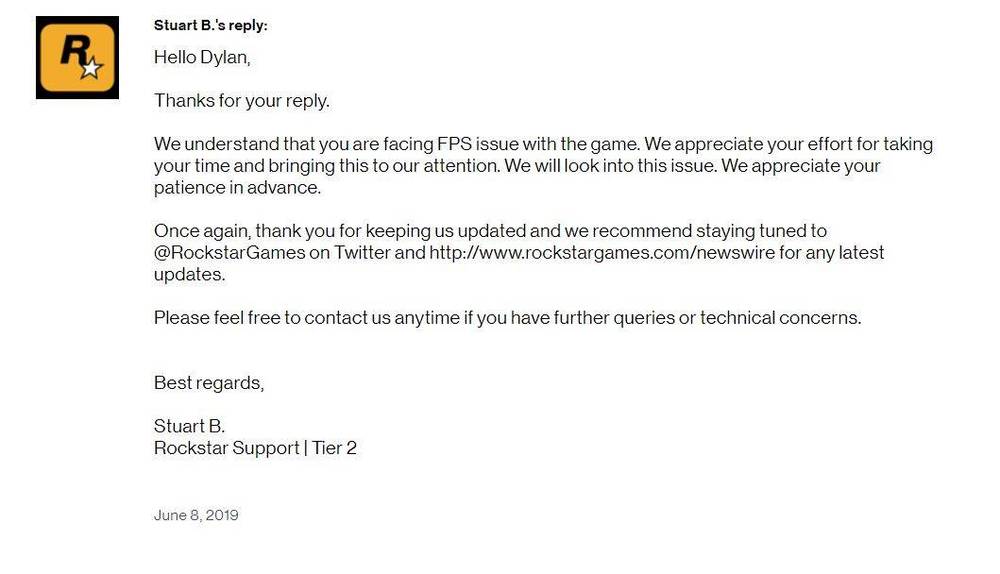Click the "Tier 2" label in signature
The image size is (1000, 574).
pos(334,448)
